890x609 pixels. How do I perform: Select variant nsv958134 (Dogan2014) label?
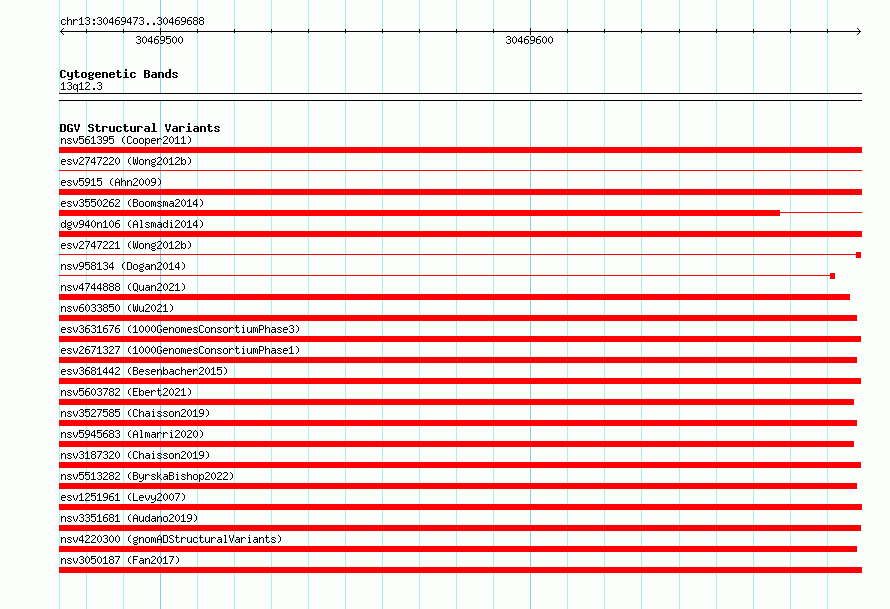click(123, 266)
